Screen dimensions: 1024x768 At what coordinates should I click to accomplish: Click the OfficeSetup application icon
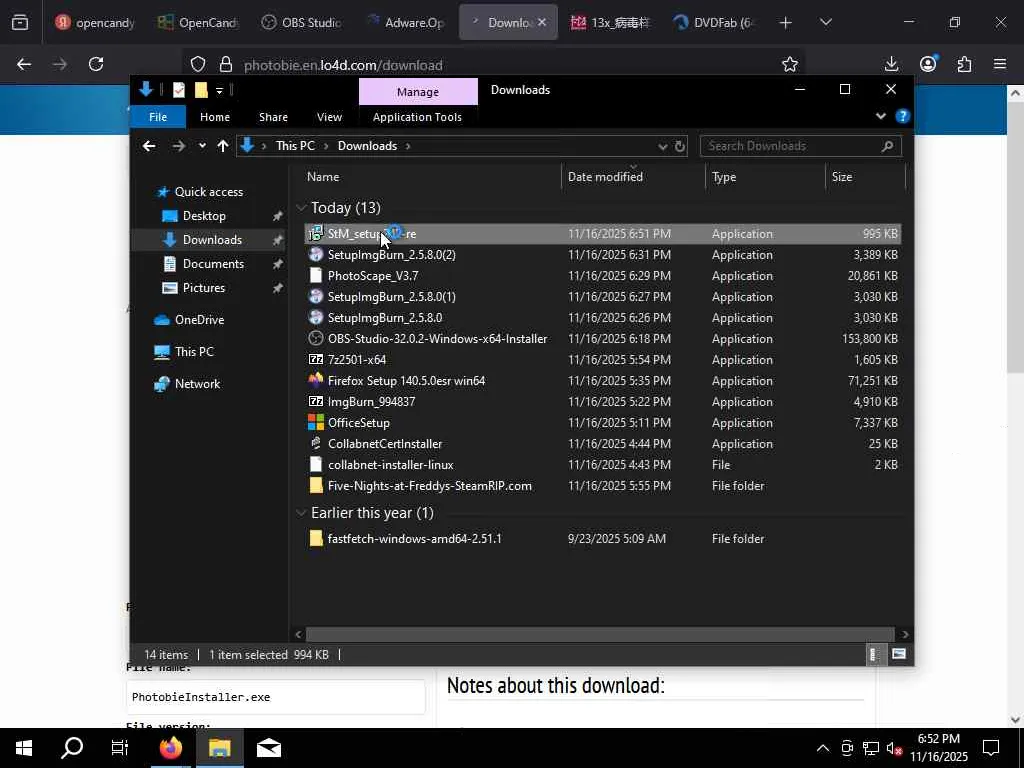pyautogui.click(x=315, y=423)
